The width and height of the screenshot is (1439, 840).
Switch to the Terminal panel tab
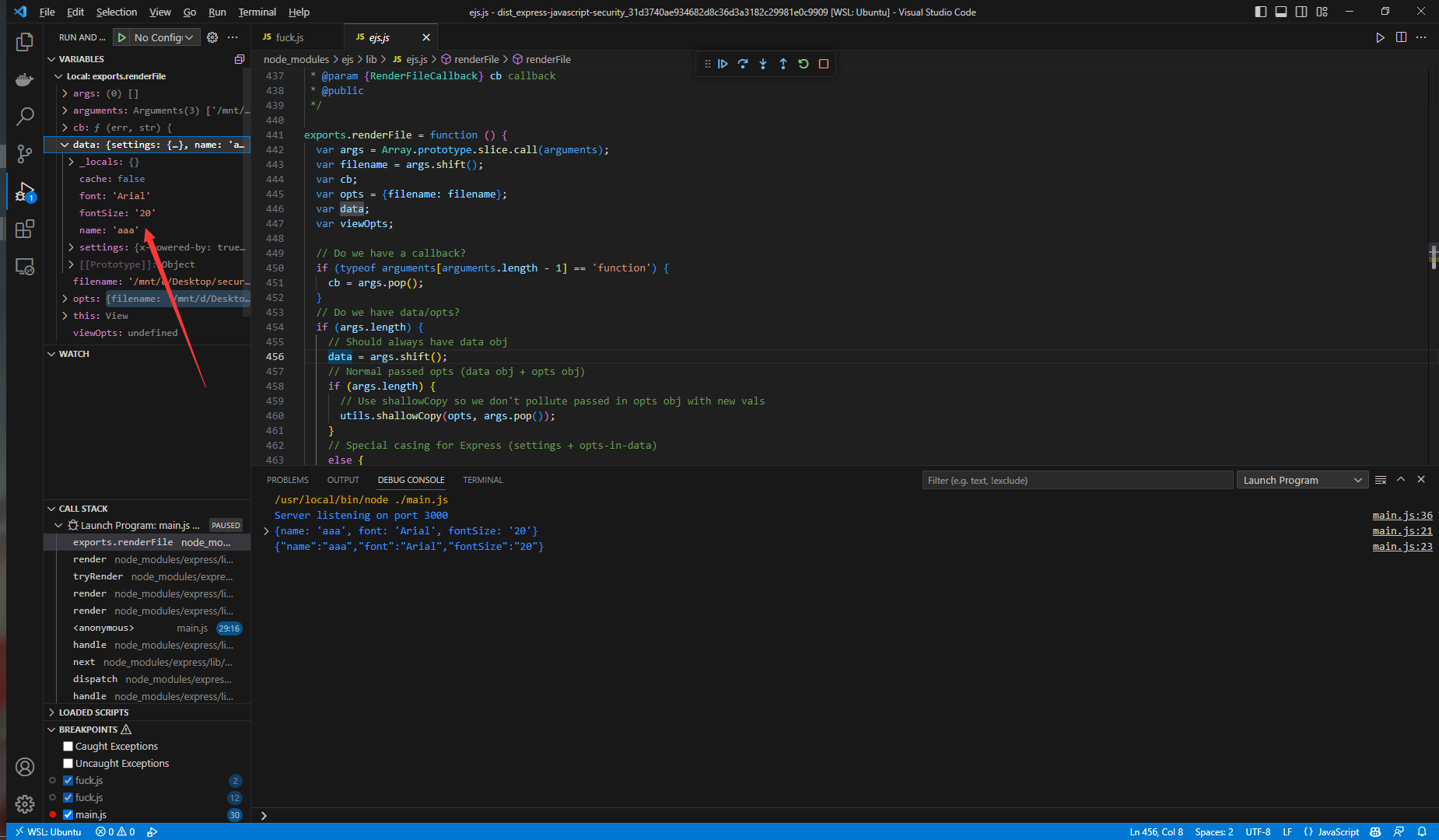point(483,480)
